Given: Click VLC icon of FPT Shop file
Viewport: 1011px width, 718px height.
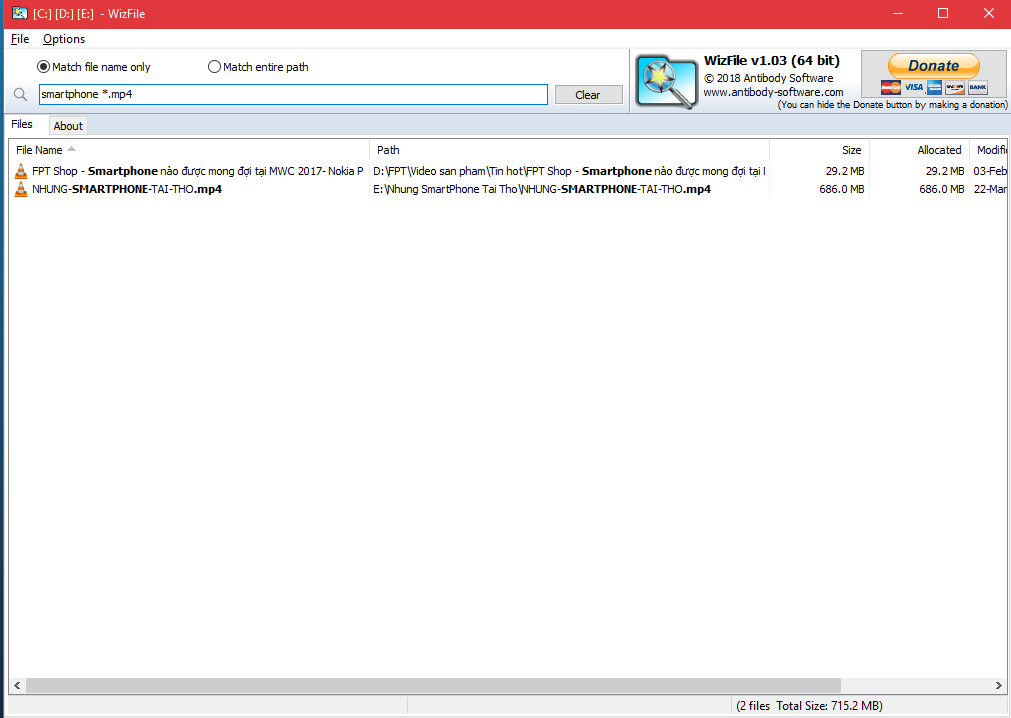Looking at the screenshot, I should [21, 171].
